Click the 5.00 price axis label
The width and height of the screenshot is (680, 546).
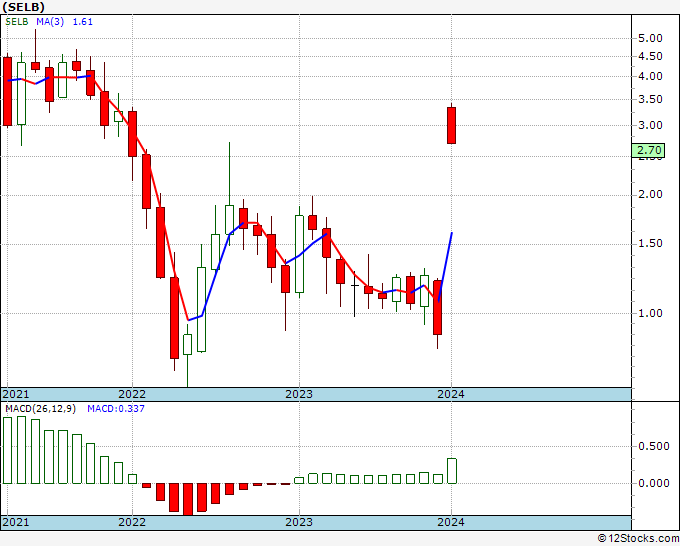coord(651,39)
